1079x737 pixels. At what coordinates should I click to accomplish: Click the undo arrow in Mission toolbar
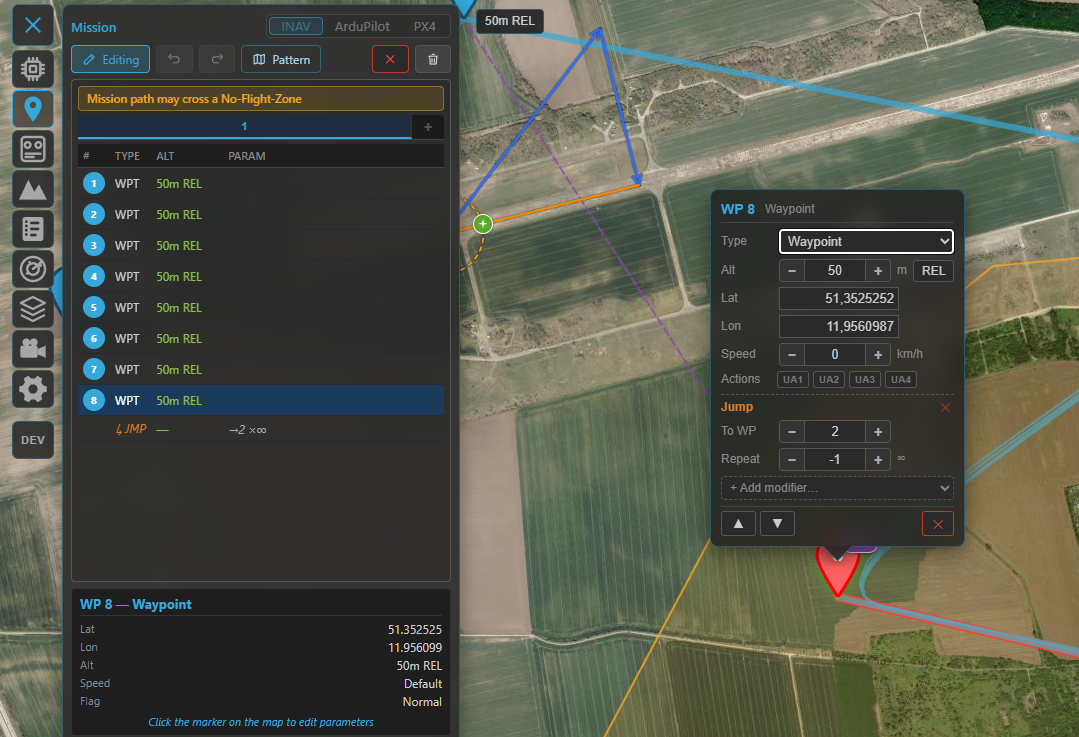tap(174, 59)
